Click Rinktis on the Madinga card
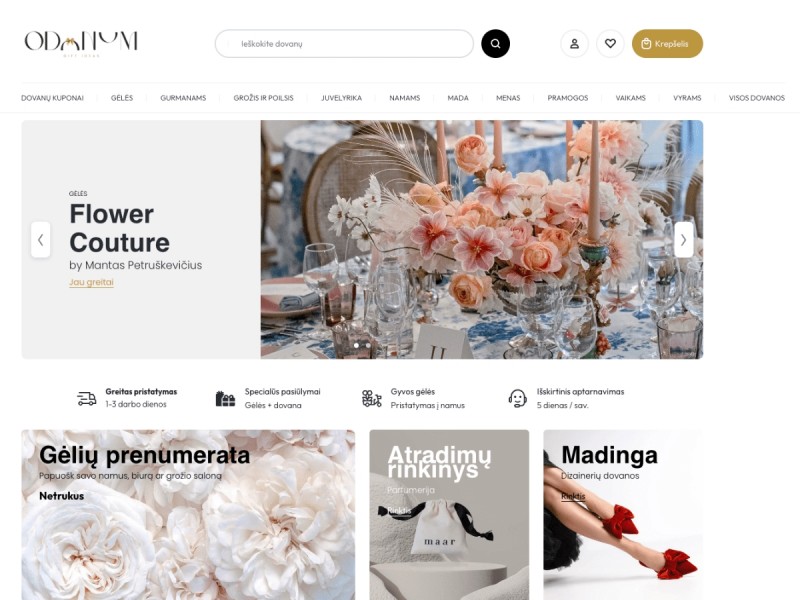The width and height of the screenshot is (800, 600). point(573,496)
